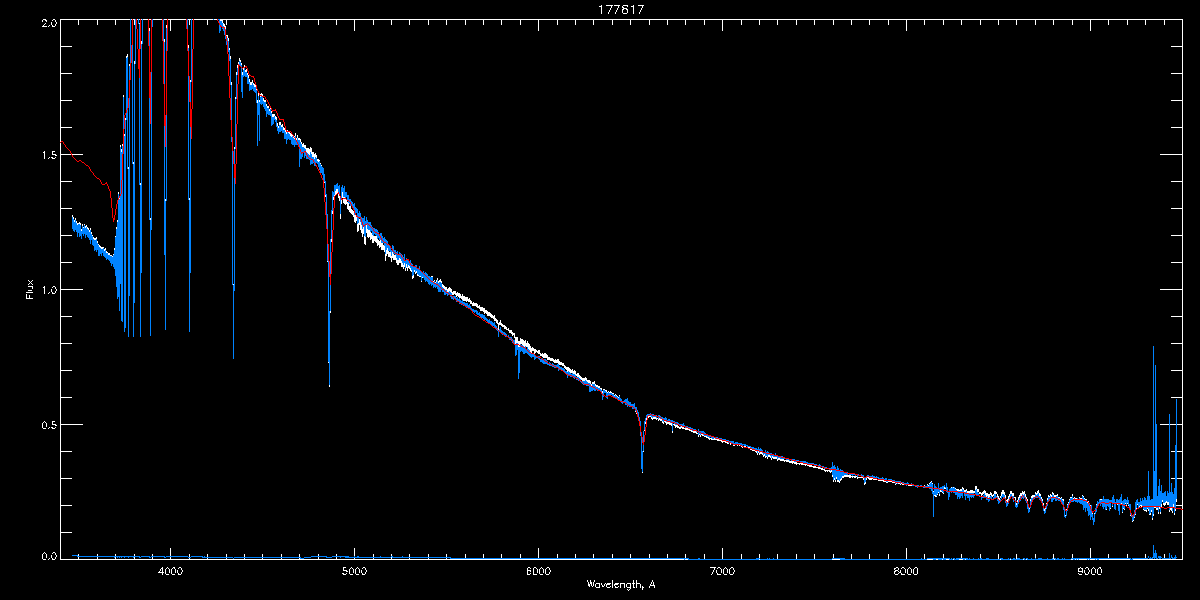Click the 2.0 flux tick label

pos(47,22)
